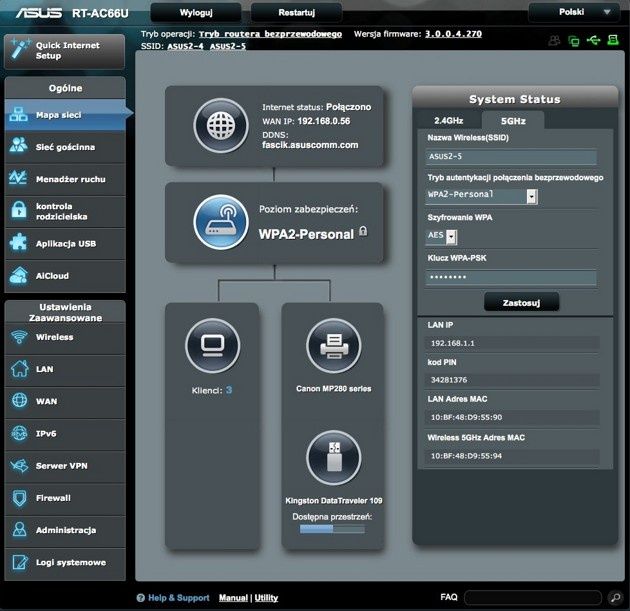
Task: Click LAN MAC address 10:BF:48:D9:55:90
Action: [466, 417]
